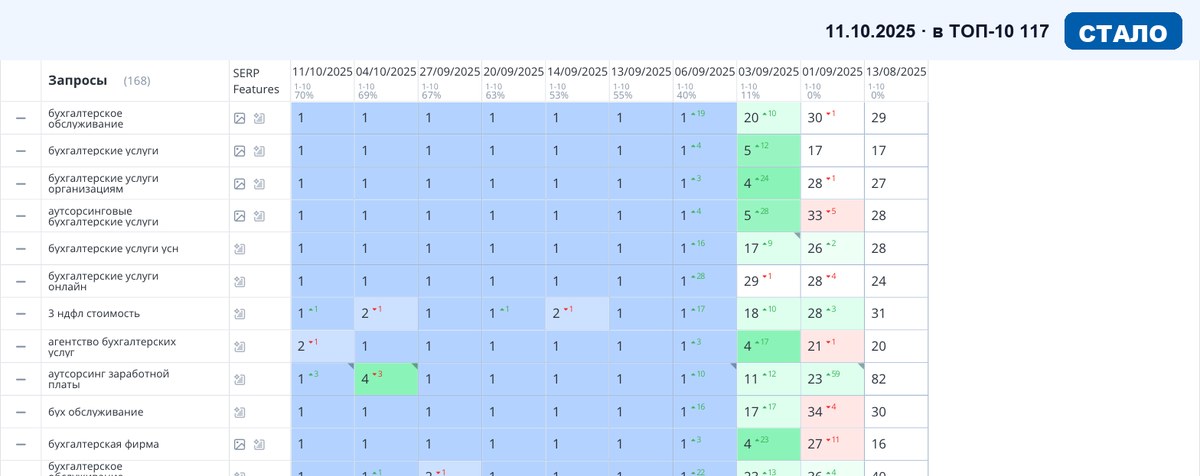The image size is (1200, 476).
Task: Select the 13/09/2025 date column header
Action: (x=642, y=72)
